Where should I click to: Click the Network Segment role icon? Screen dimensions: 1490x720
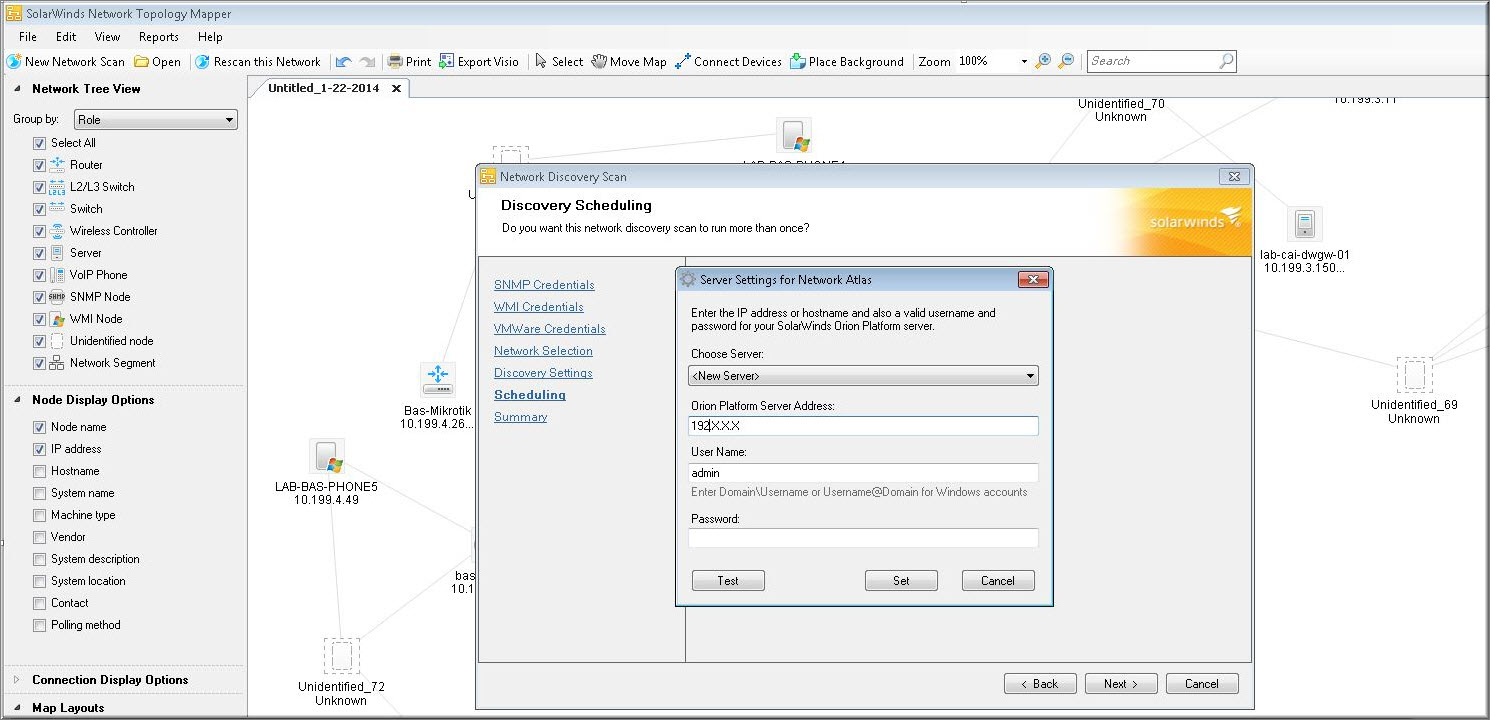click(x=57, y=362)
